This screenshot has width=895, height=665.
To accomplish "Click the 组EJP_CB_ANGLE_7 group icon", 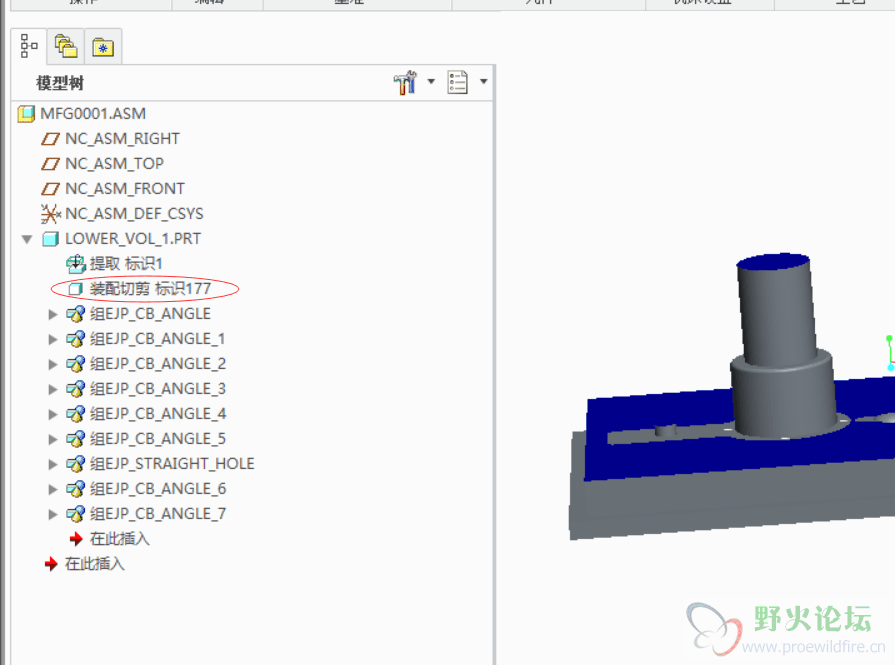I will [x=75, y=515].
